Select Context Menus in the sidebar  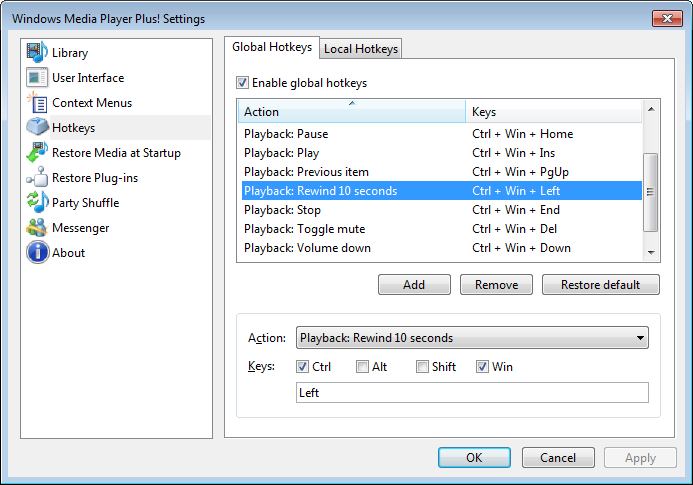pyautogui.click(x=92, y=103)
